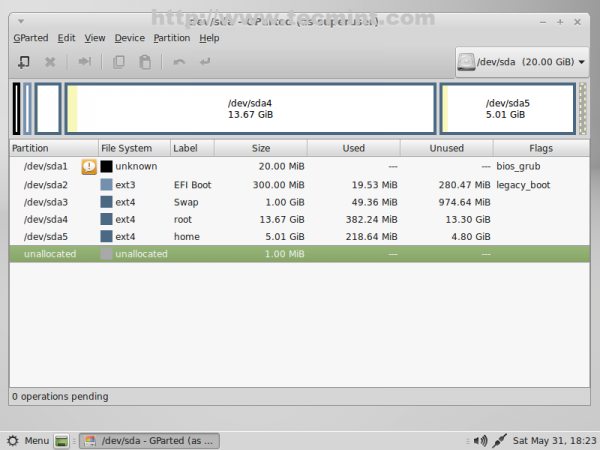Click the show desktop icon in taskbar
600x450 pixels.
coord(61,441)
